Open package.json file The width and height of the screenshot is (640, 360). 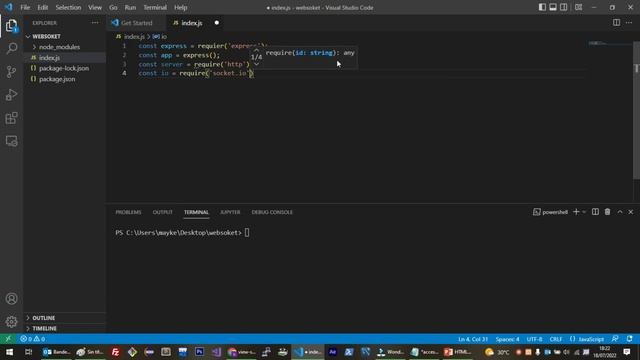click(x=65, y=79)
